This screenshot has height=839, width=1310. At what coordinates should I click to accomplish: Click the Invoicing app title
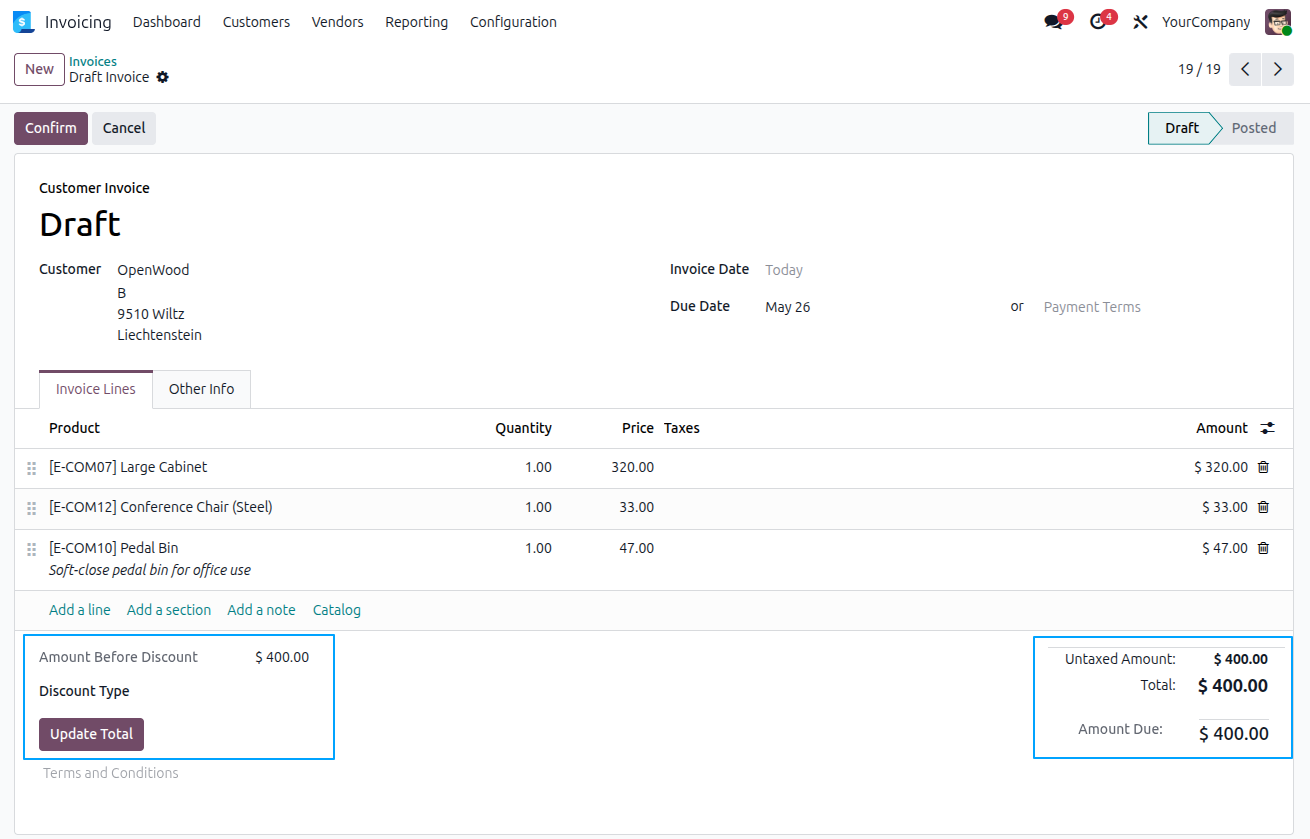pyautogui.click(x=78, y=22)
